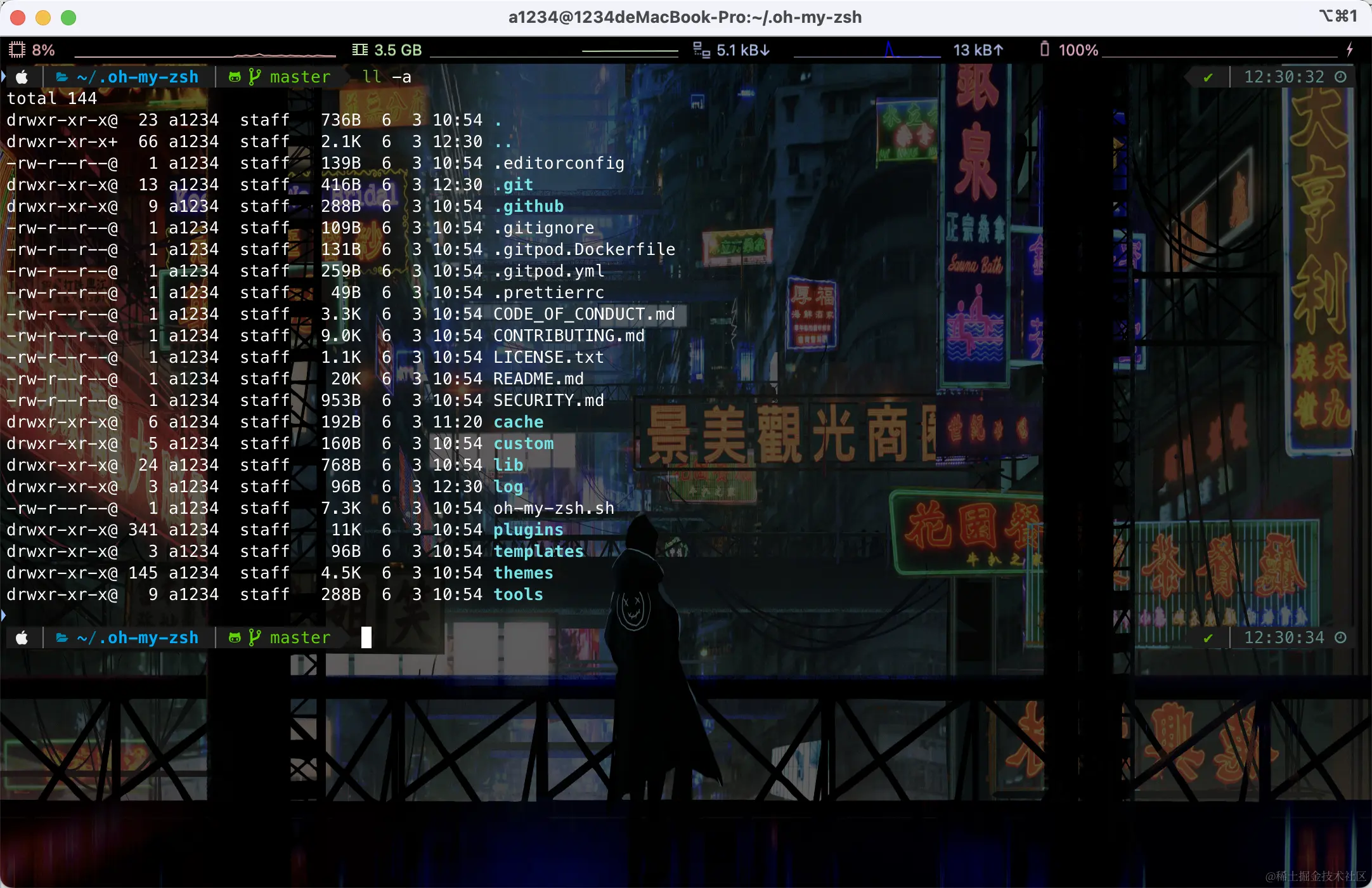Viewport: 1372px width, 888px height.
Task: Click the README.md file name
Action: [x=539, y=379]
